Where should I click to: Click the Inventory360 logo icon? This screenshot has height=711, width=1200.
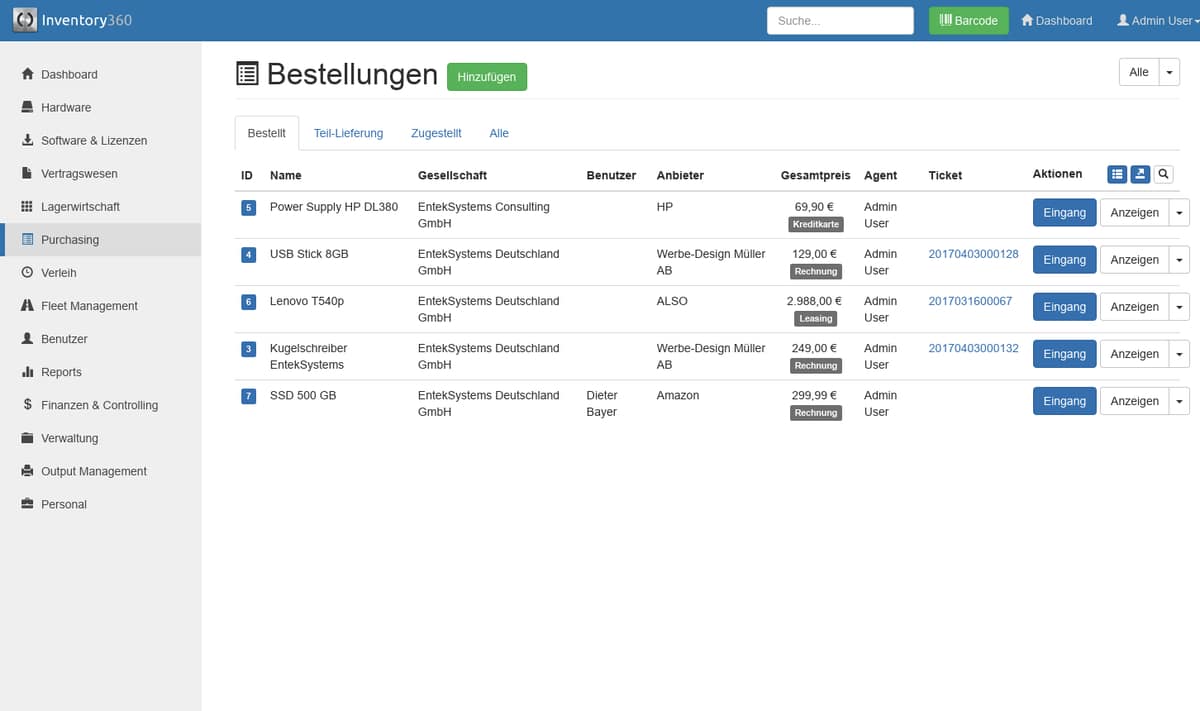point(25,20)
